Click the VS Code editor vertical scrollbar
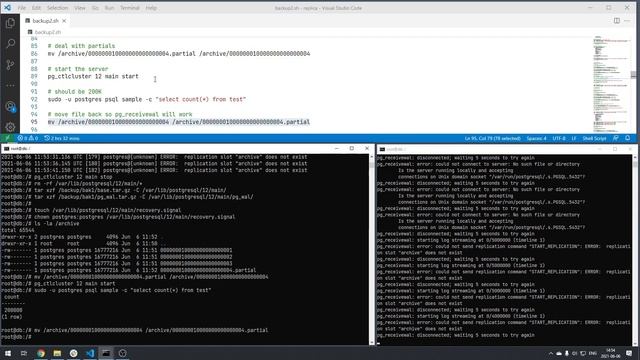 [633, 84]
